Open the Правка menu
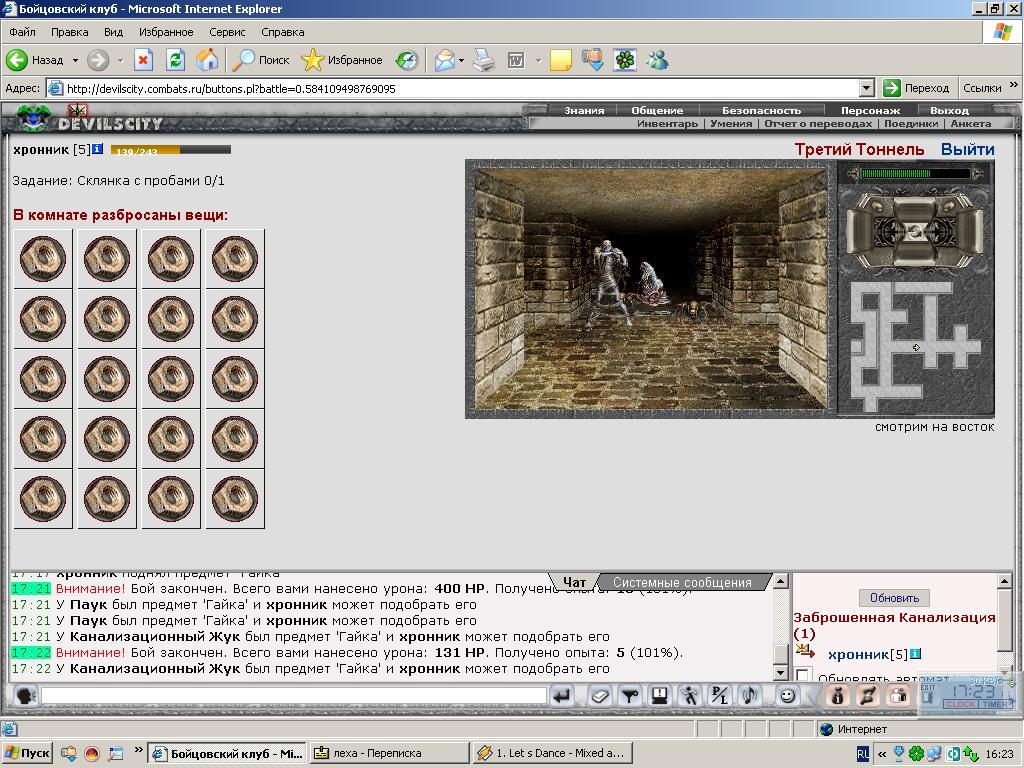The height and width of the screenshot is (768, 1024). pyautogui.click(x=69, y=32)
